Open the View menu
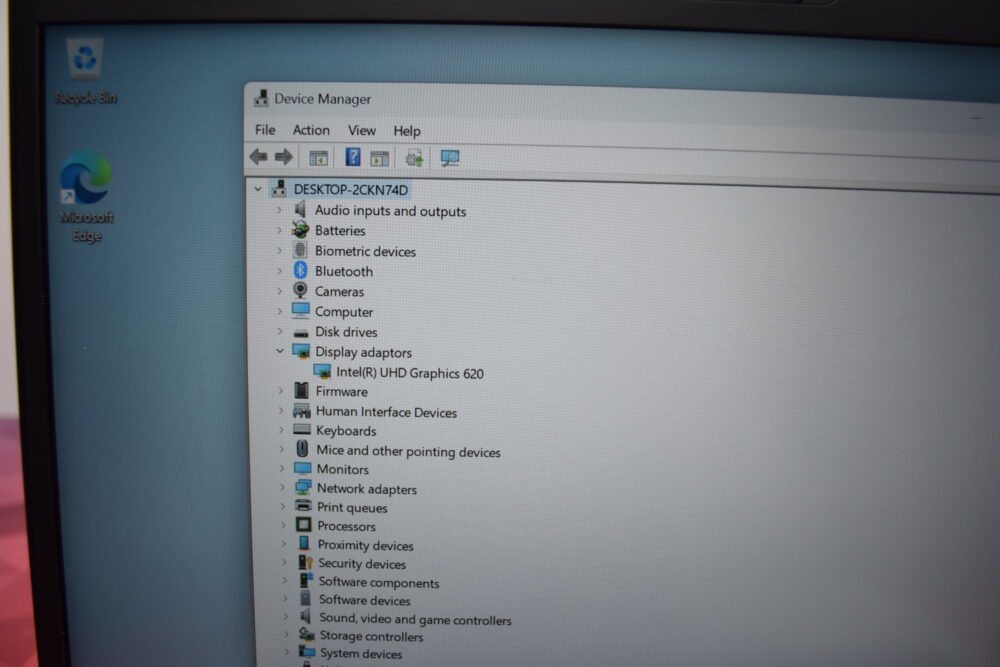 coord(362,130)
